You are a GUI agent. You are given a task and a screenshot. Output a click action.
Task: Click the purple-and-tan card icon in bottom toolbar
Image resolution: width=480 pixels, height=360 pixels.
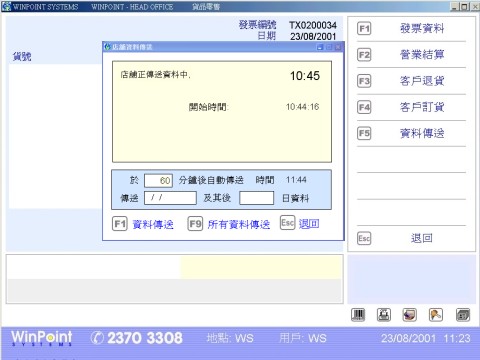pos(410,315)
